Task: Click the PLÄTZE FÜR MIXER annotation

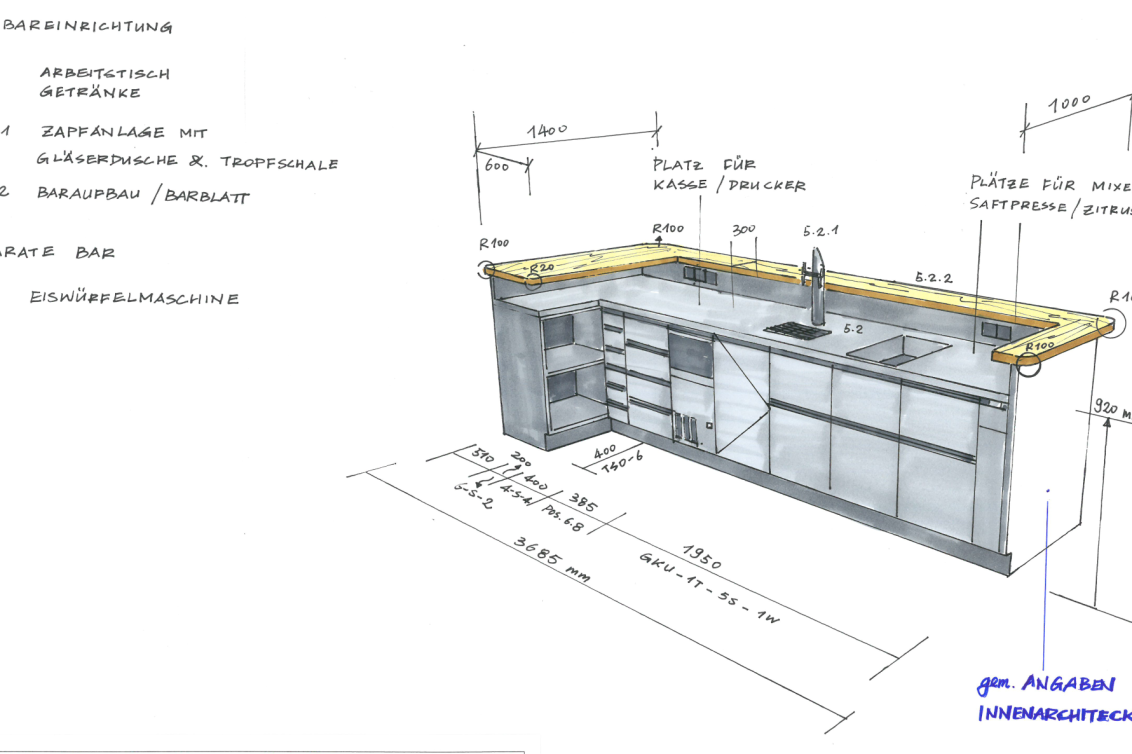Action: 1050,183
